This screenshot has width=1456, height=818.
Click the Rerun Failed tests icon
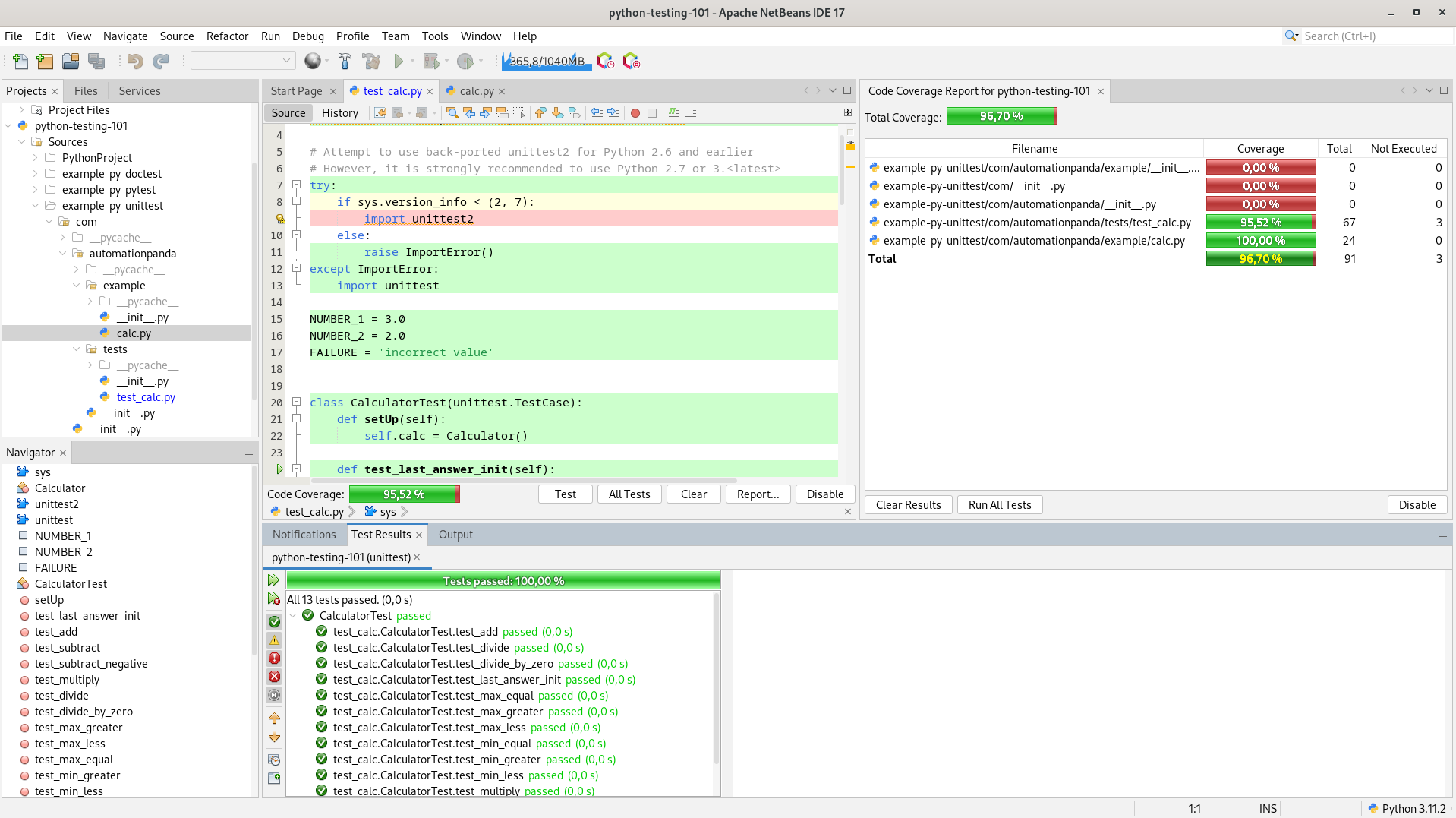coord(274,599)
